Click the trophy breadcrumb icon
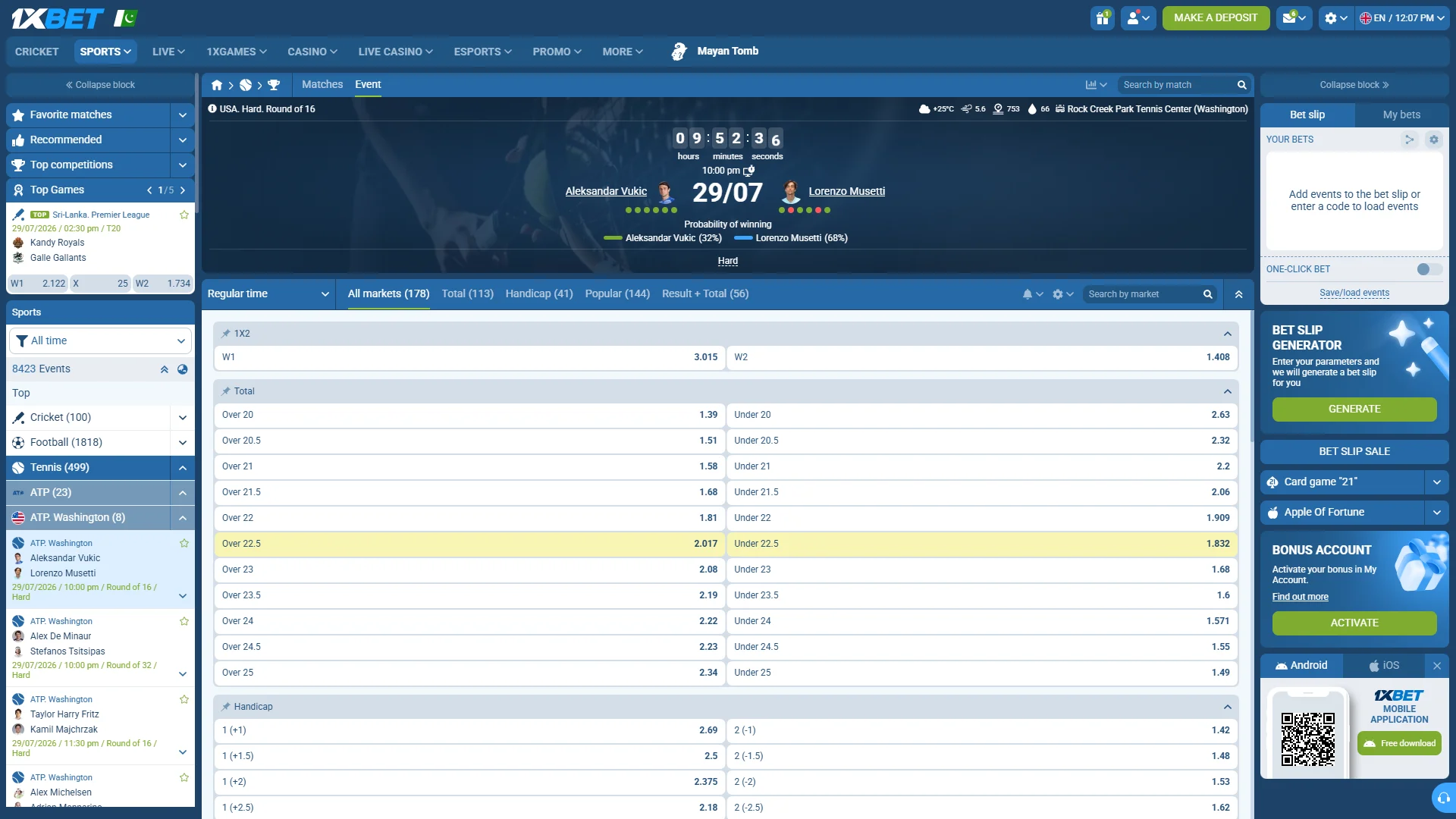Image resolution: width=1456 pixels, height=819 pixels. [x=274, y=85]
